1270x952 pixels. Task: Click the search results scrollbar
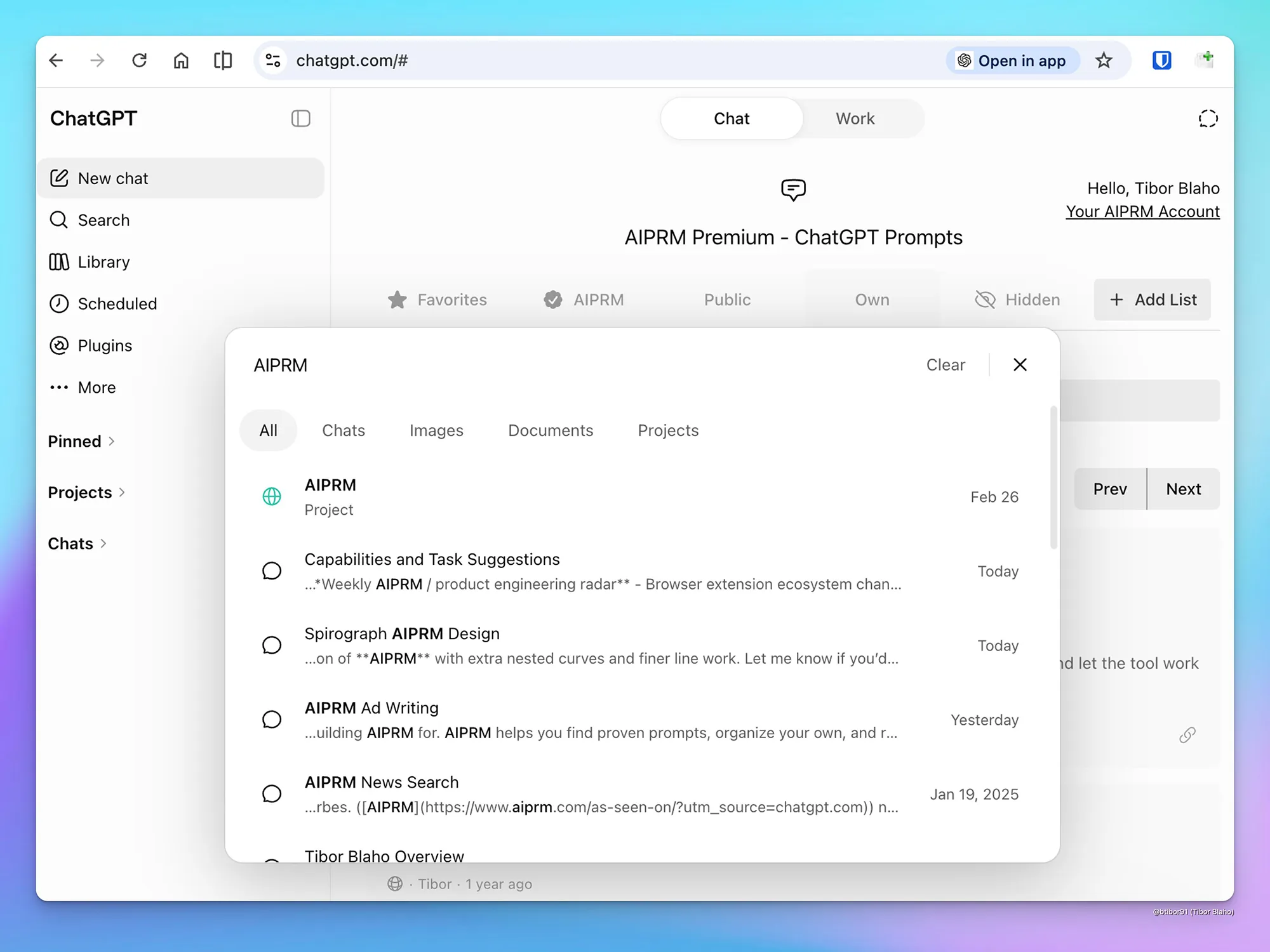coord(1053,477)
